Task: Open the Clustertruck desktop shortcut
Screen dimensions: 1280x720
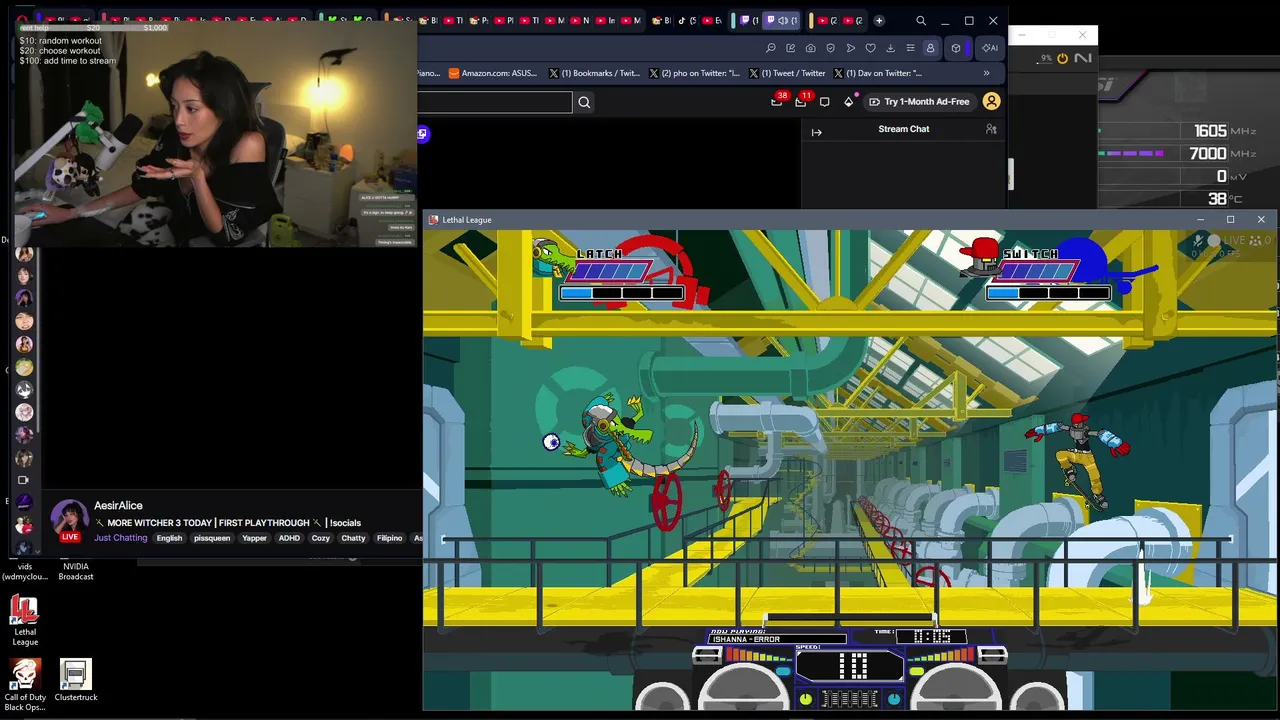Action: pos(76,680)
